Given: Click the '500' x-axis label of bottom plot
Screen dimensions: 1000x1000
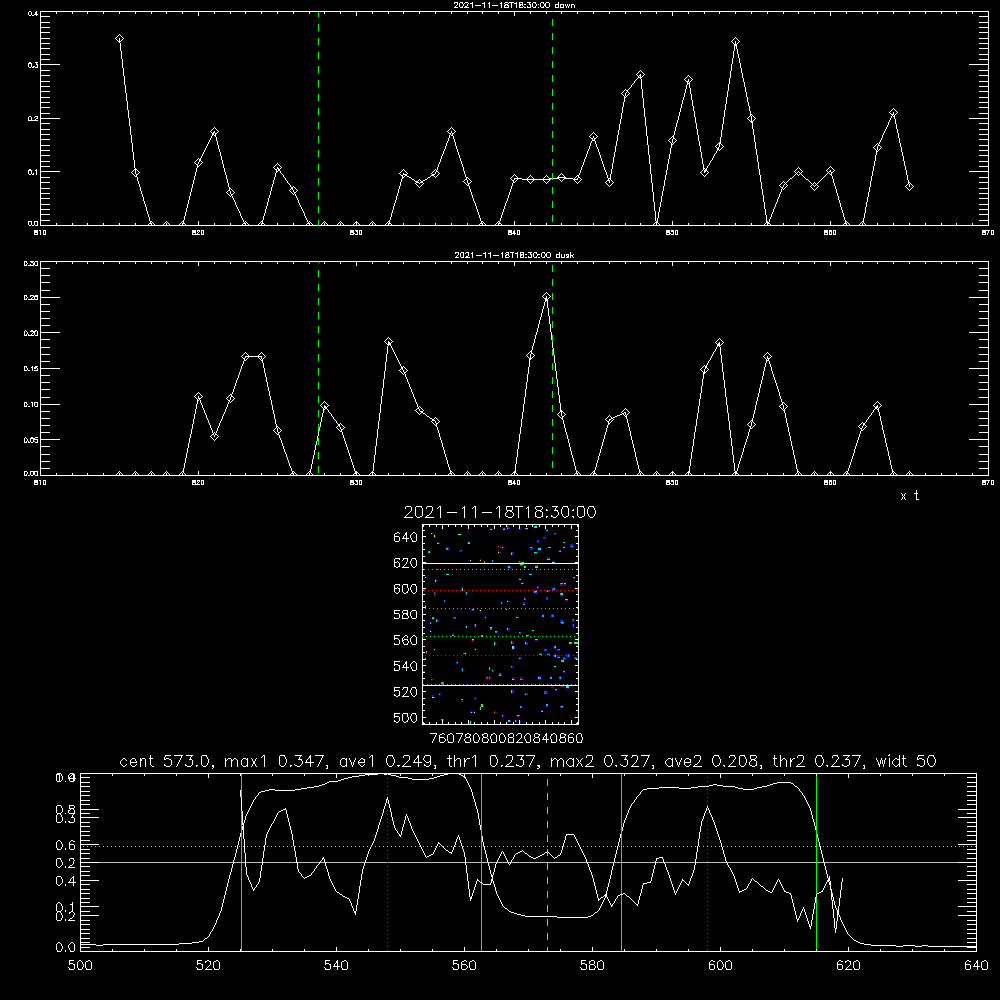Looking at the screenshot, I should coord(80,966).
